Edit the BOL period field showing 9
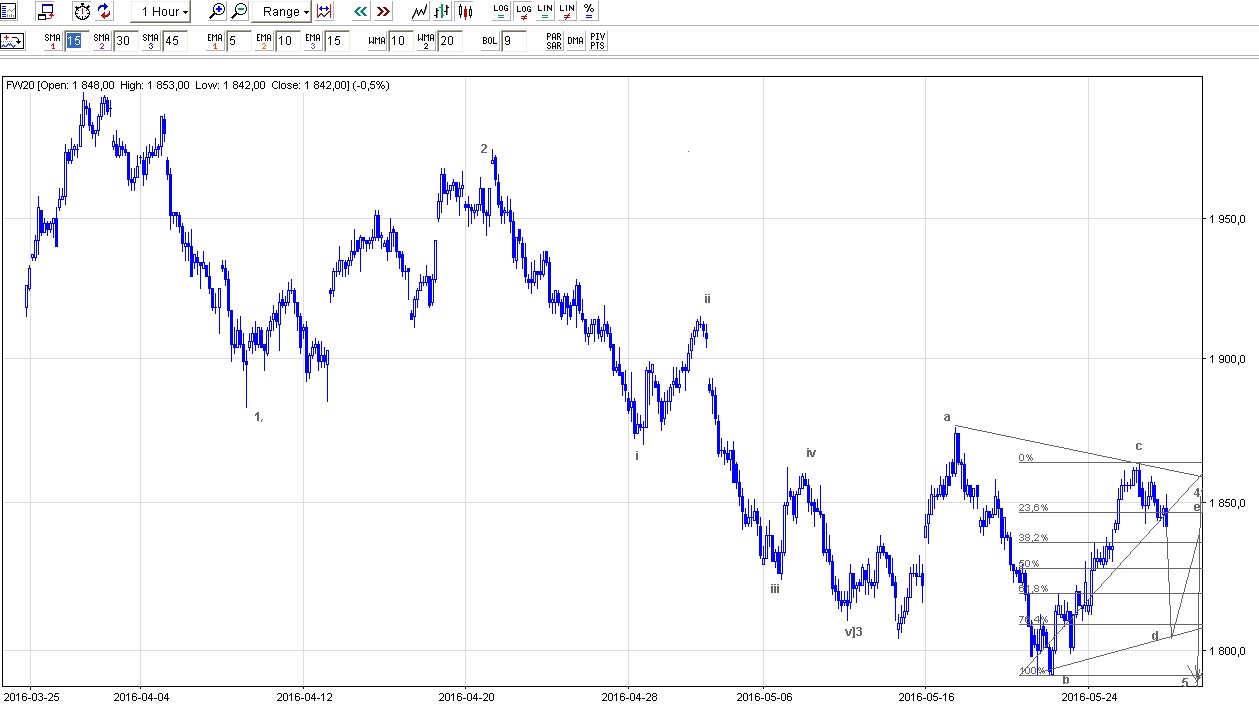Viewport: 1259px width, 709px height. (514, 41)
